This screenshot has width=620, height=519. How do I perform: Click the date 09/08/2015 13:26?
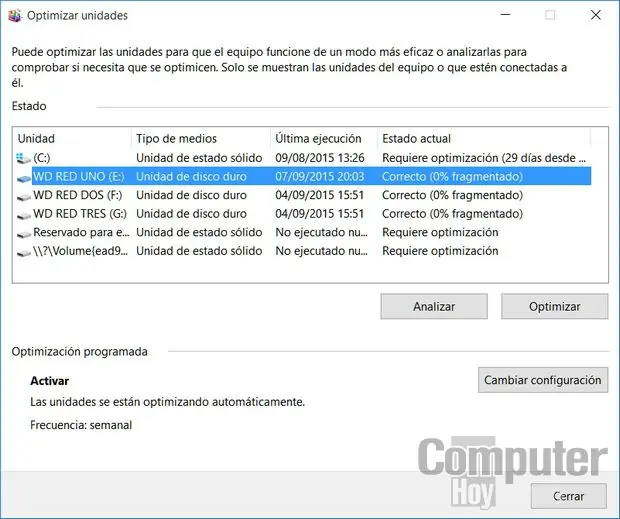320,158
